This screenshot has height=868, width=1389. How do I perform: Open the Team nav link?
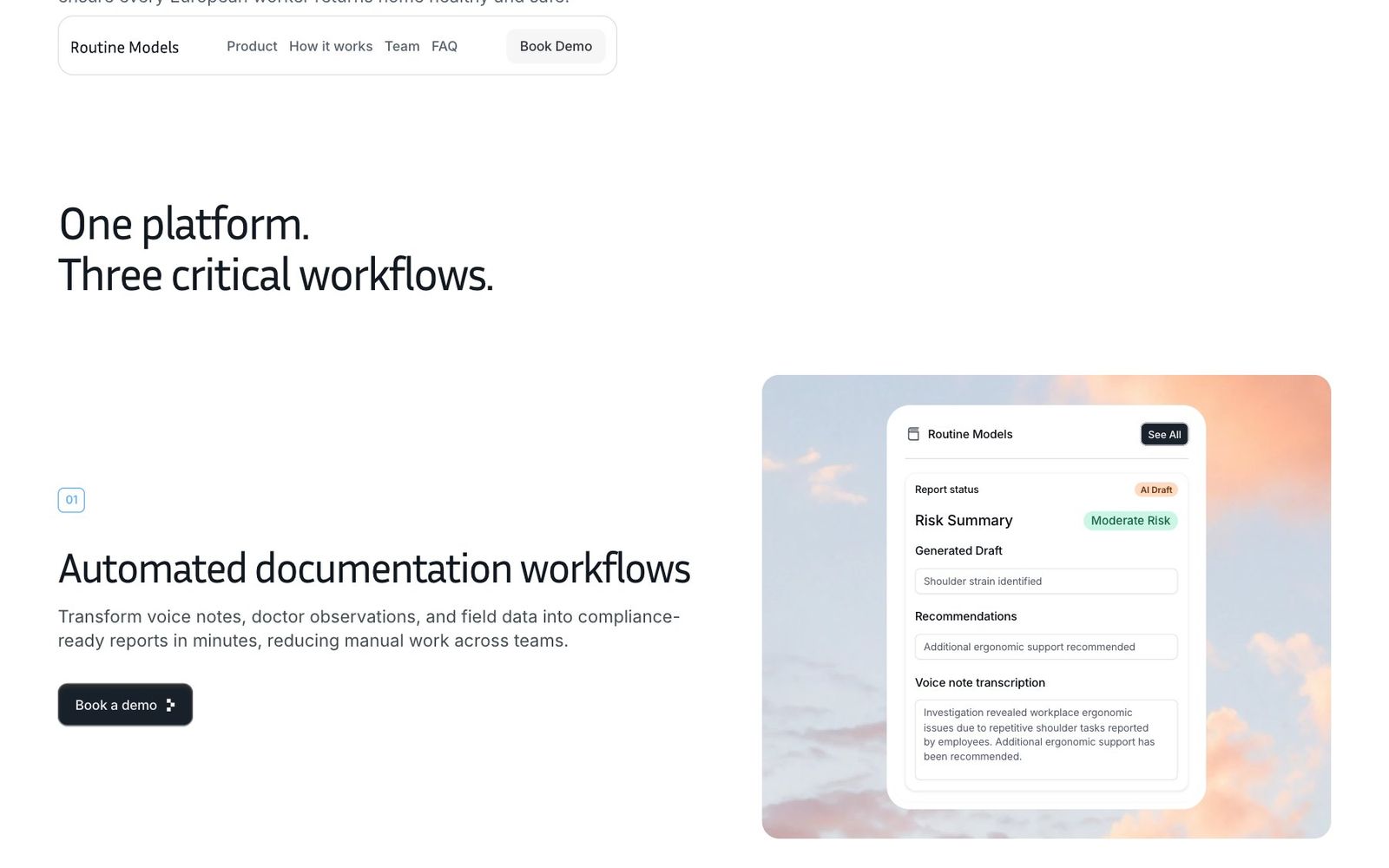click(x=402, y=46)
